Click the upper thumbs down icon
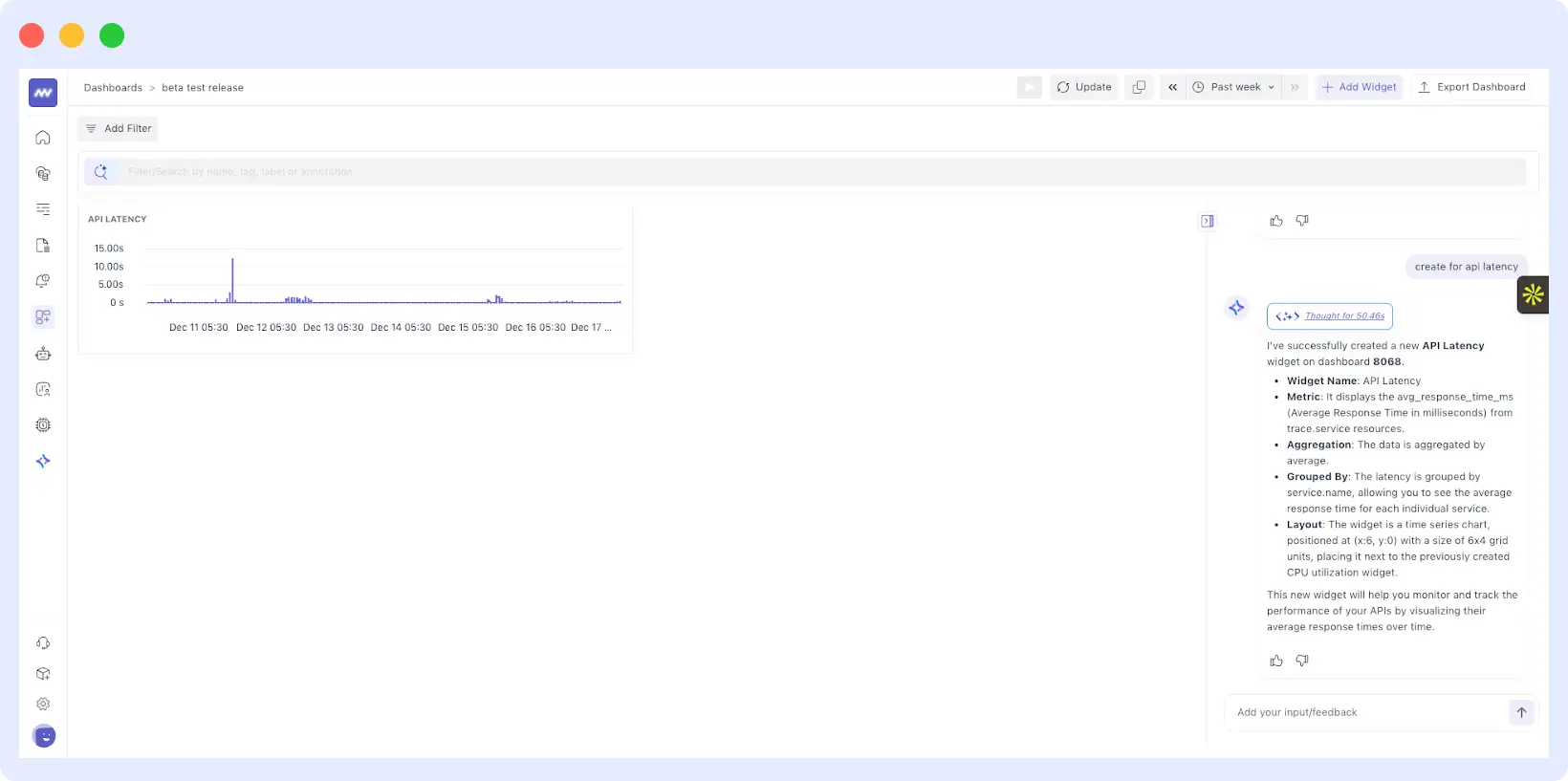Image resolution: width=1568 pixels, height=781 pixels. pos(1302,221)
